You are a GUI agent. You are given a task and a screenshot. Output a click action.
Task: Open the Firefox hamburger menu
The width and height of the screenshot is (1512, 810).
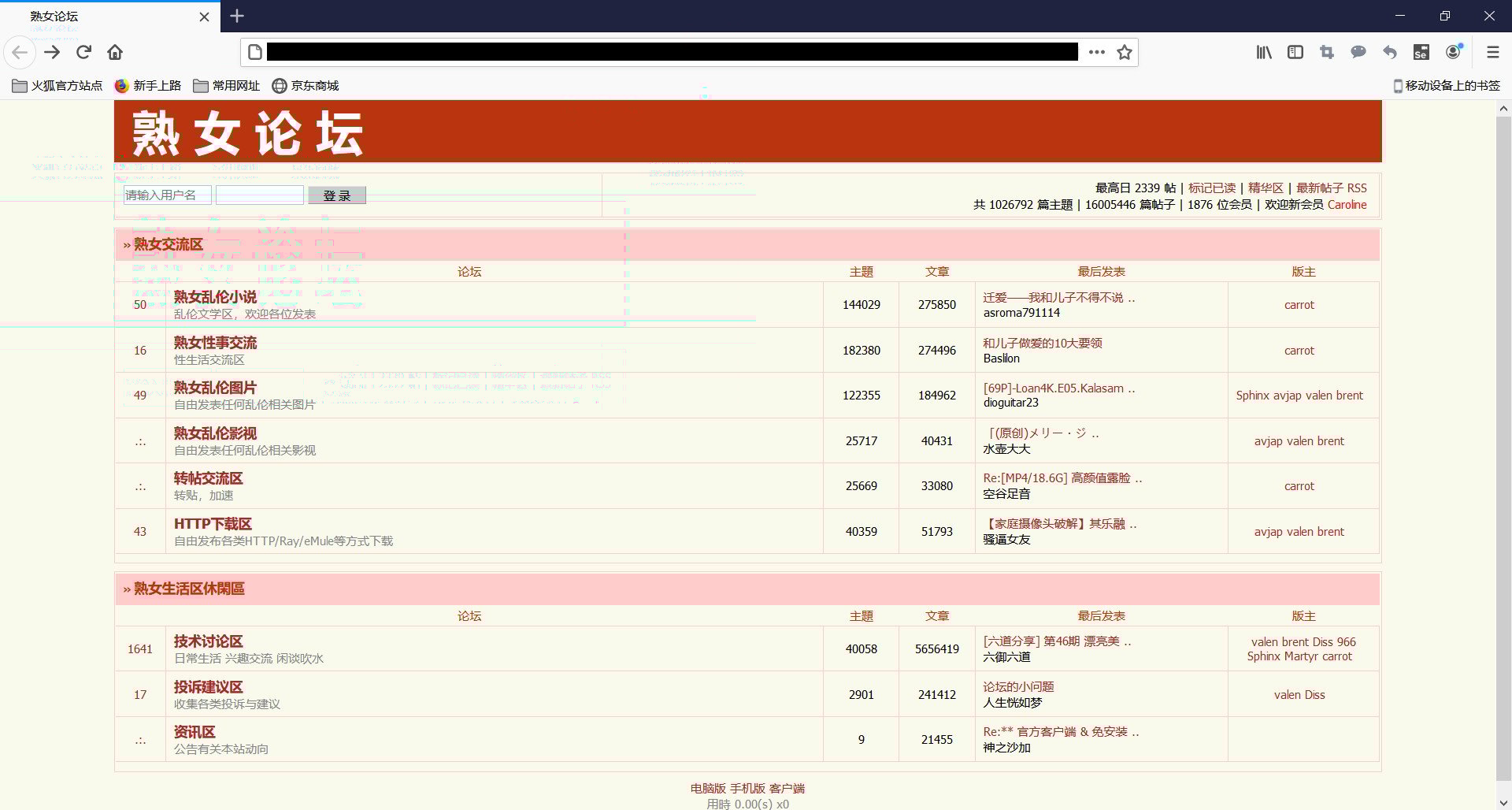[1492, 52]
